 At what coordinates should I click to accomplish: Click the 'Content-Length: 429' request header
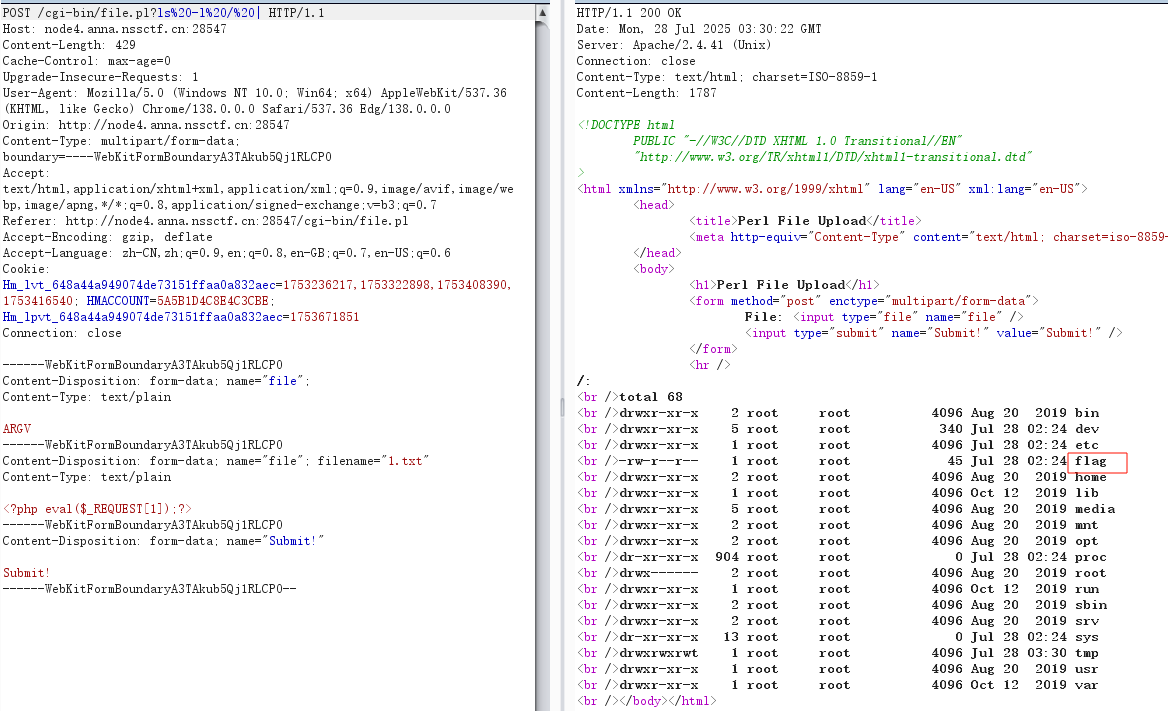click(x=69, y=45)
